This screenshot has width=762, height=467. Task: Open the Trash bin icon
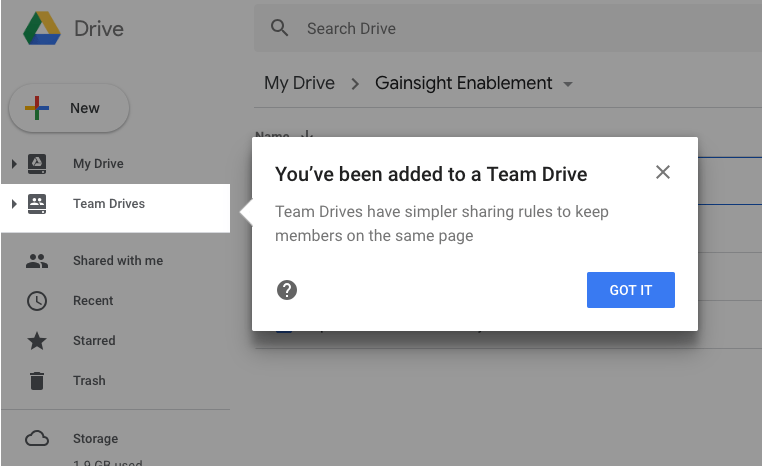click(x=37, y=381)
